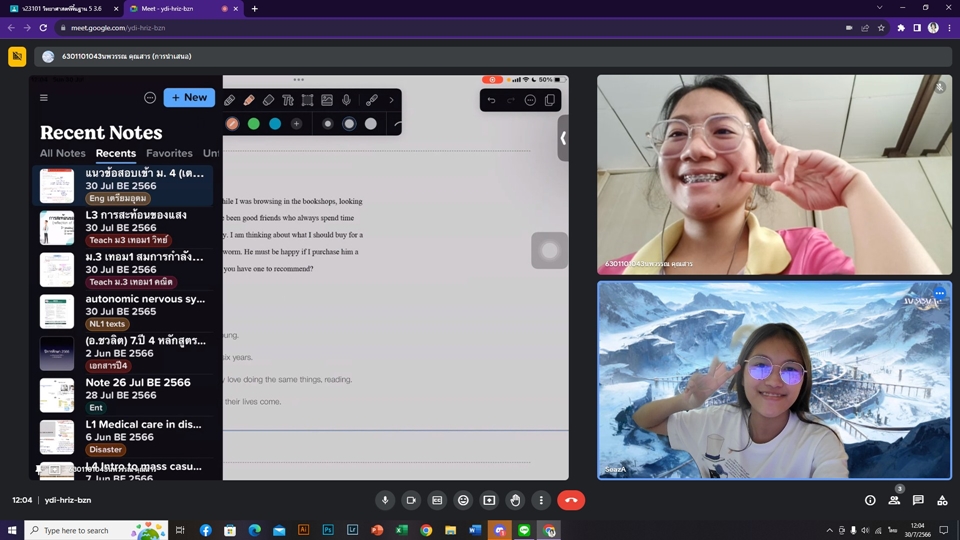Screen dimensions: 960x540
Task: Click the address bar meet.google.com URL
Action: coord(118,28)
